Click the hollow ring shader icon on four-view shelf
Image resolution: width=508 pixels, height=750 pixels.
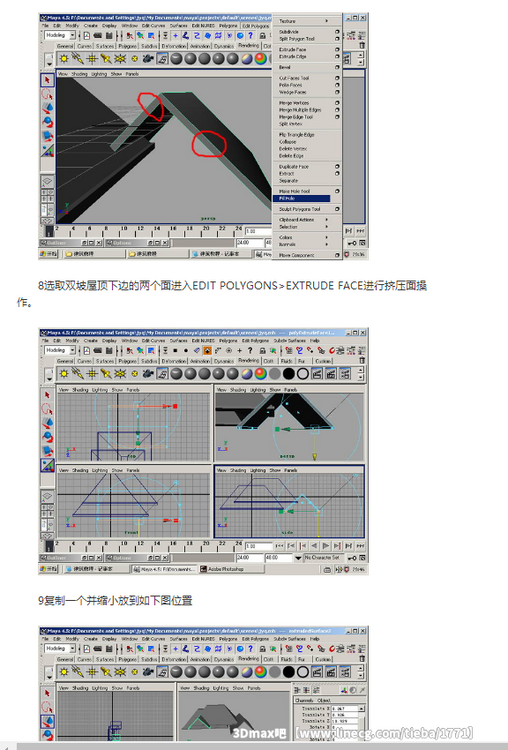coord(302,374)
